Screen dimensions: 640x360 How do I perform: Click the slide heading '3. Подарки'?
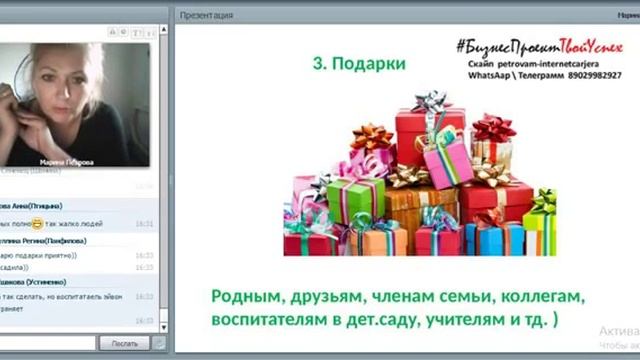[x=359, y=63]
